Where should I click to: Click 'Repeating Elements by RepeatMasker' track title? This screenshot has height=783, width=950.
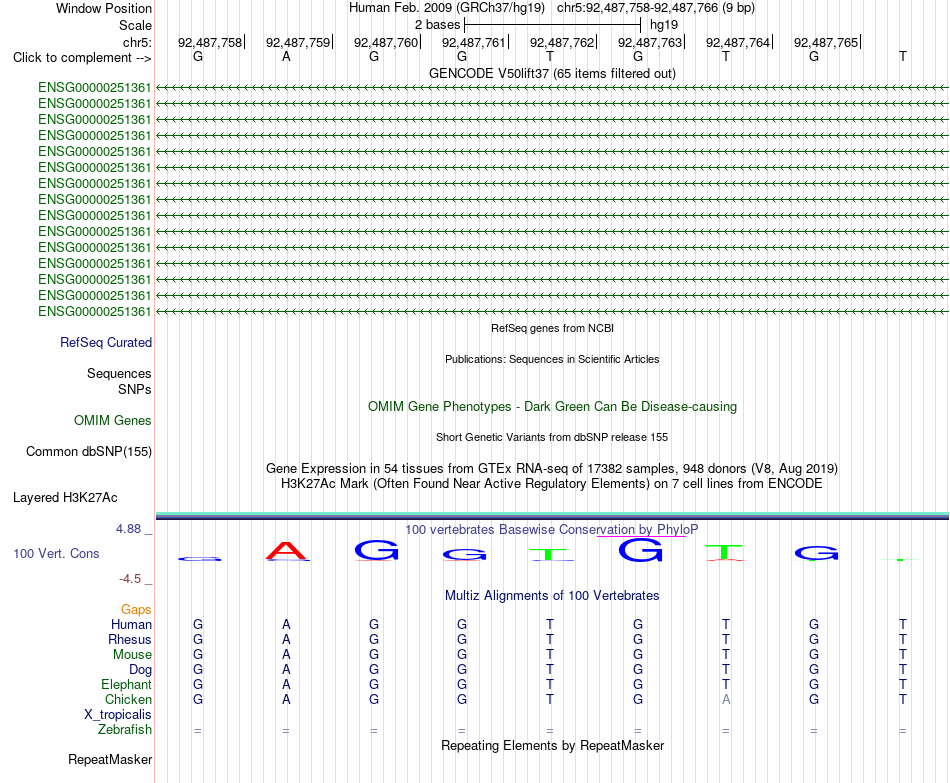click(552, 745)
